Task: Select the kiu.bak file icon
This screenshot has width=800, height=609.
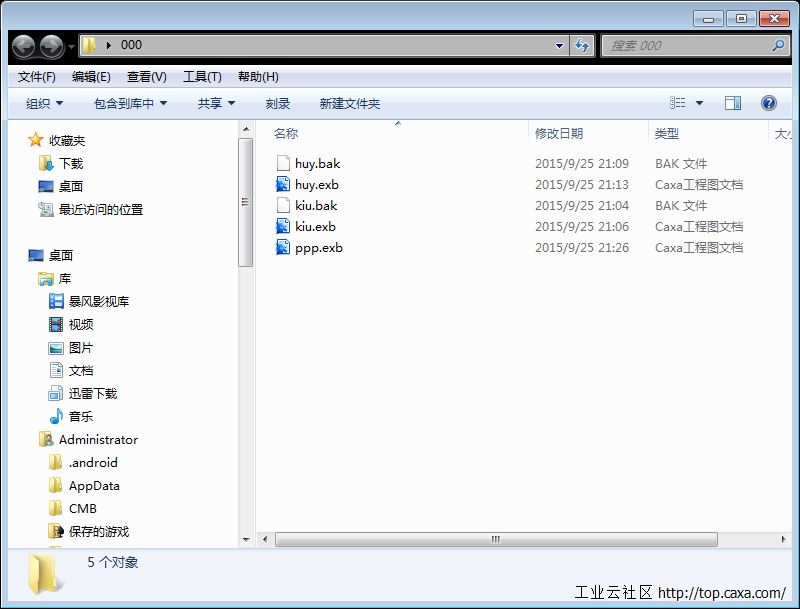Action: 283,205
